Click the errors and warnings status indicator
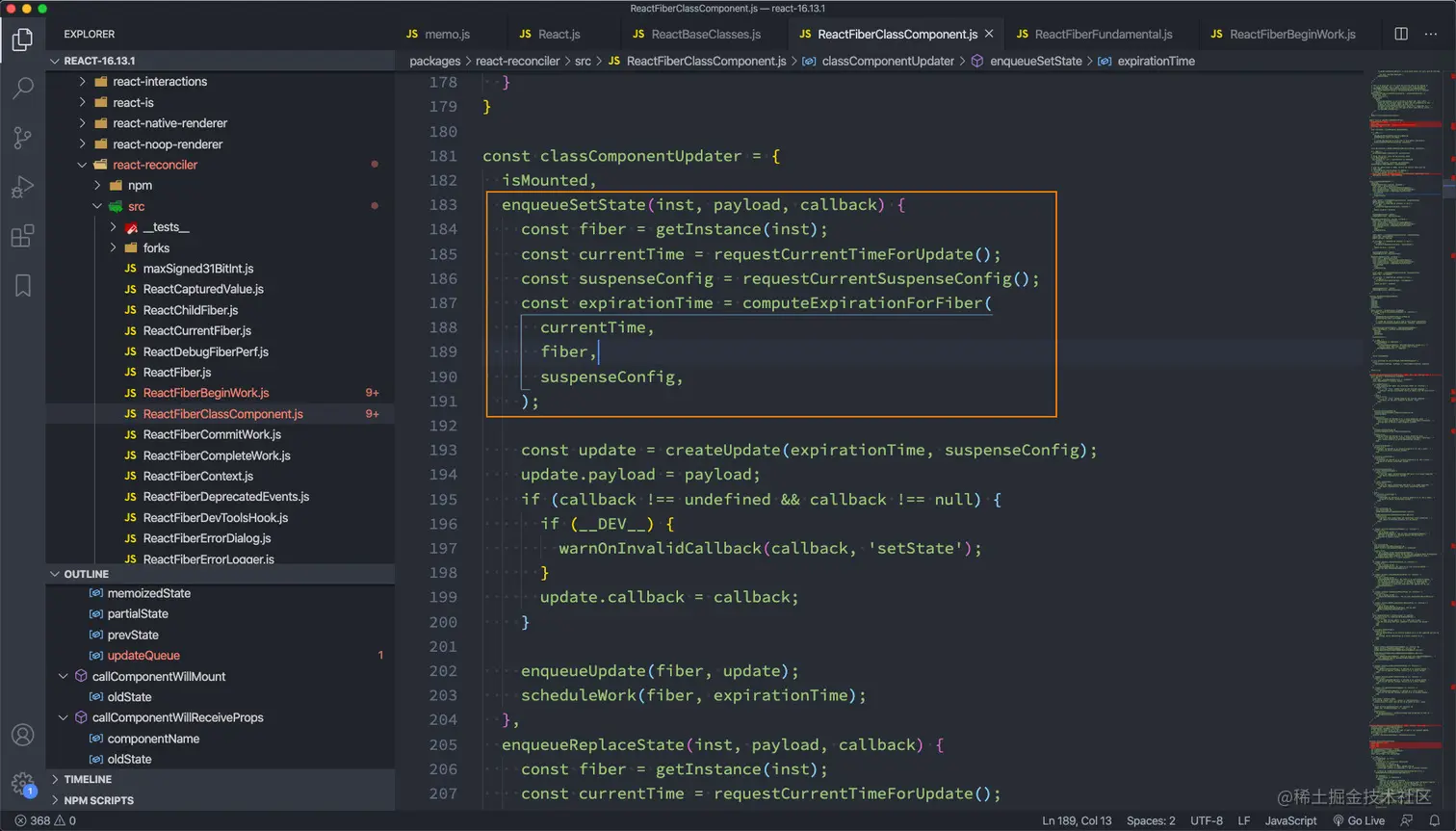 coord(45,820)
